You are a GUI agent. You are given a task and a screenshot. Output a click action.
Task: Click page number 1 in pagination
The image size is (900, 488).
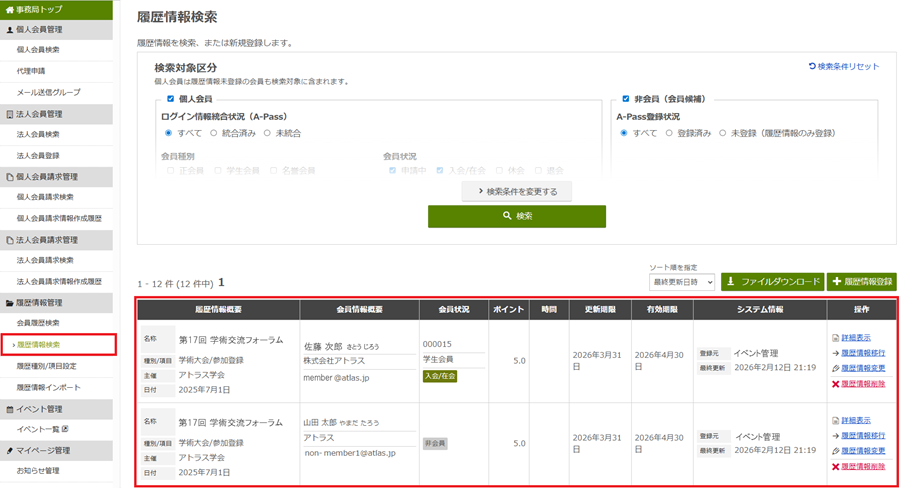click(222, 282)
